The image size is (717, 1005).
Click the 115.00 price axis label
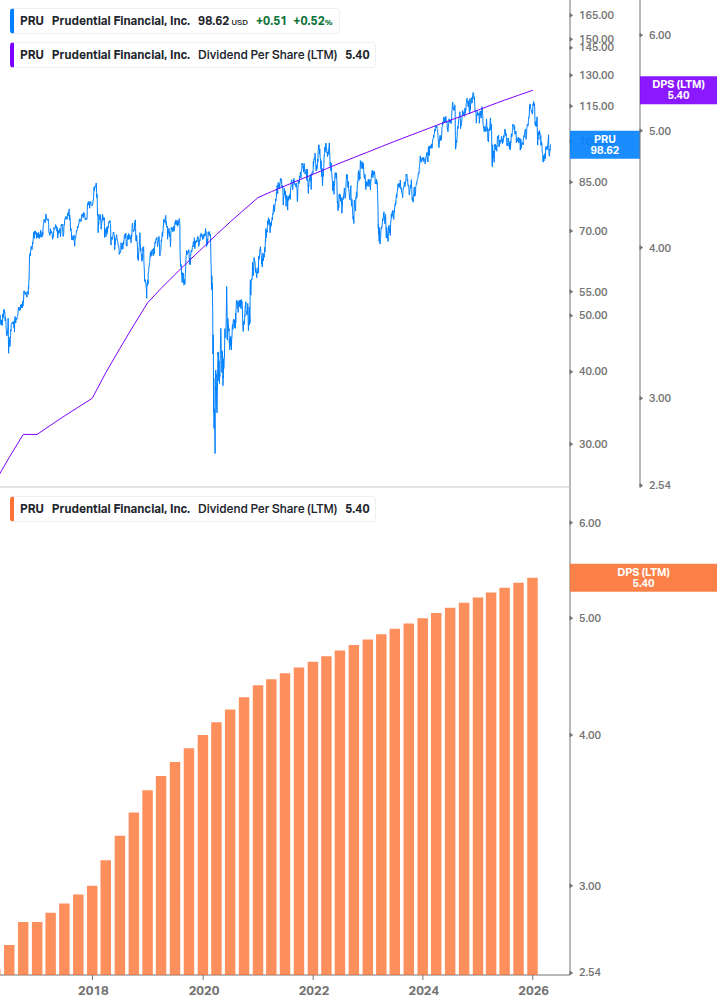(597, 106)
